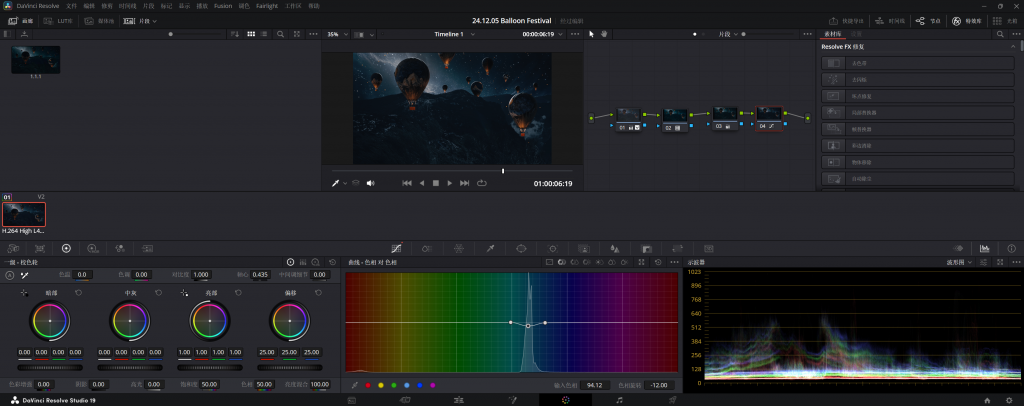
Task: Toggle auto balance 'A' button in color wheels
Action: click(x=10, y=275)
